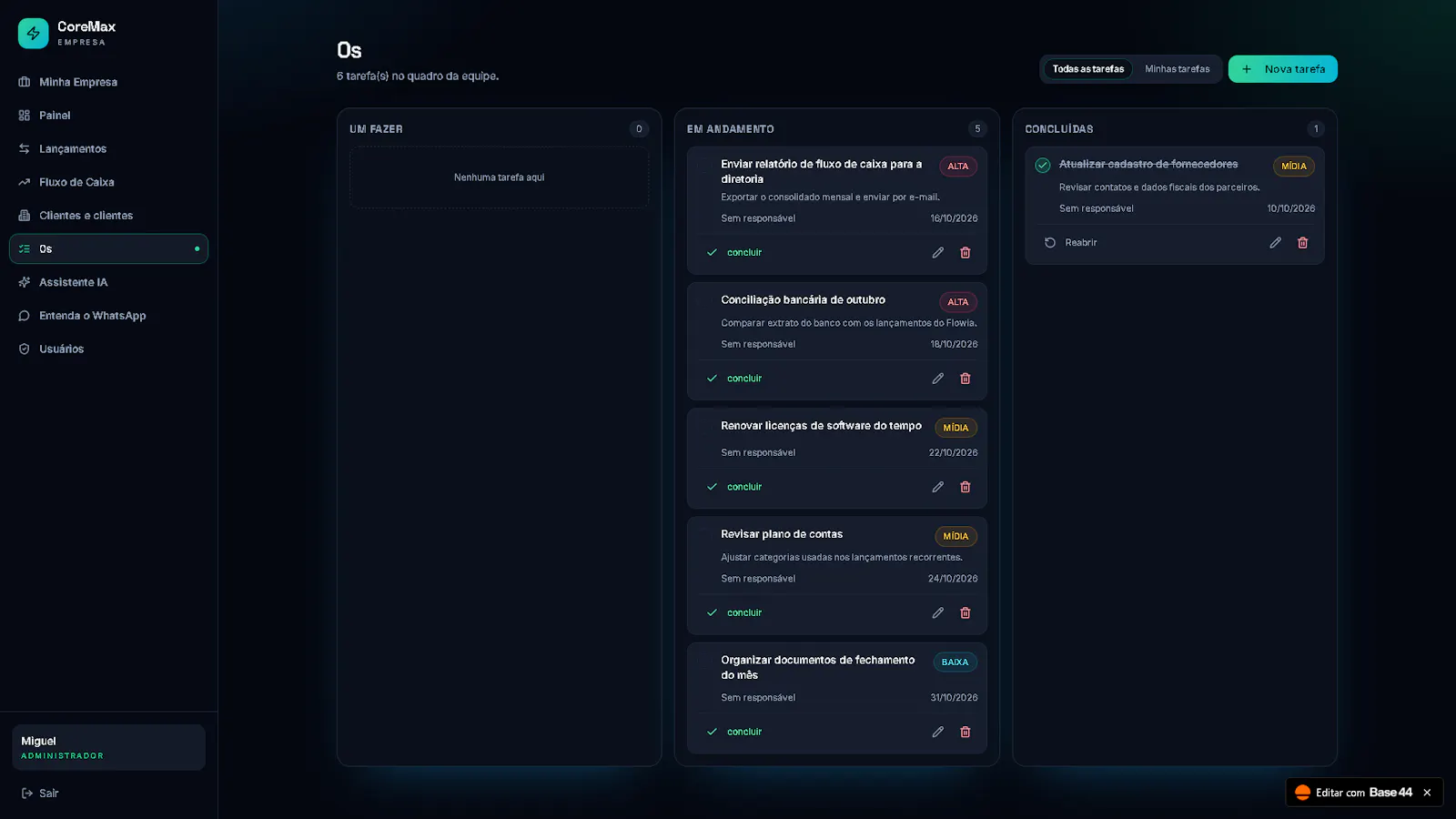Click the 'Nenhuma tarefa aqui' placeholder text

(499, 177)
